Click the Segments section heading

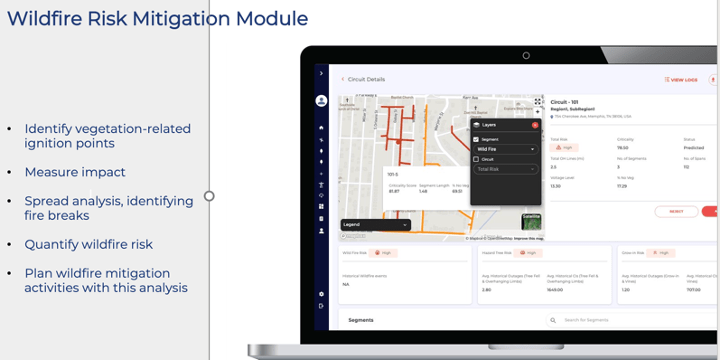361,320
